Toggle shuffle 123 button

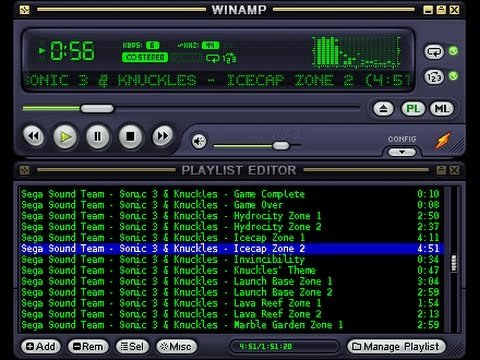[x=434, y=77]
